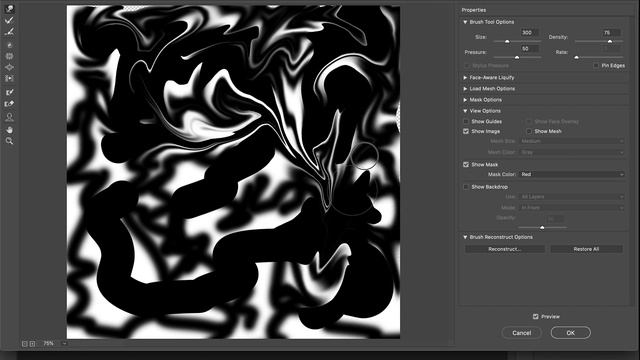Open the Mesh Color dropdown

tap(572, 152)
